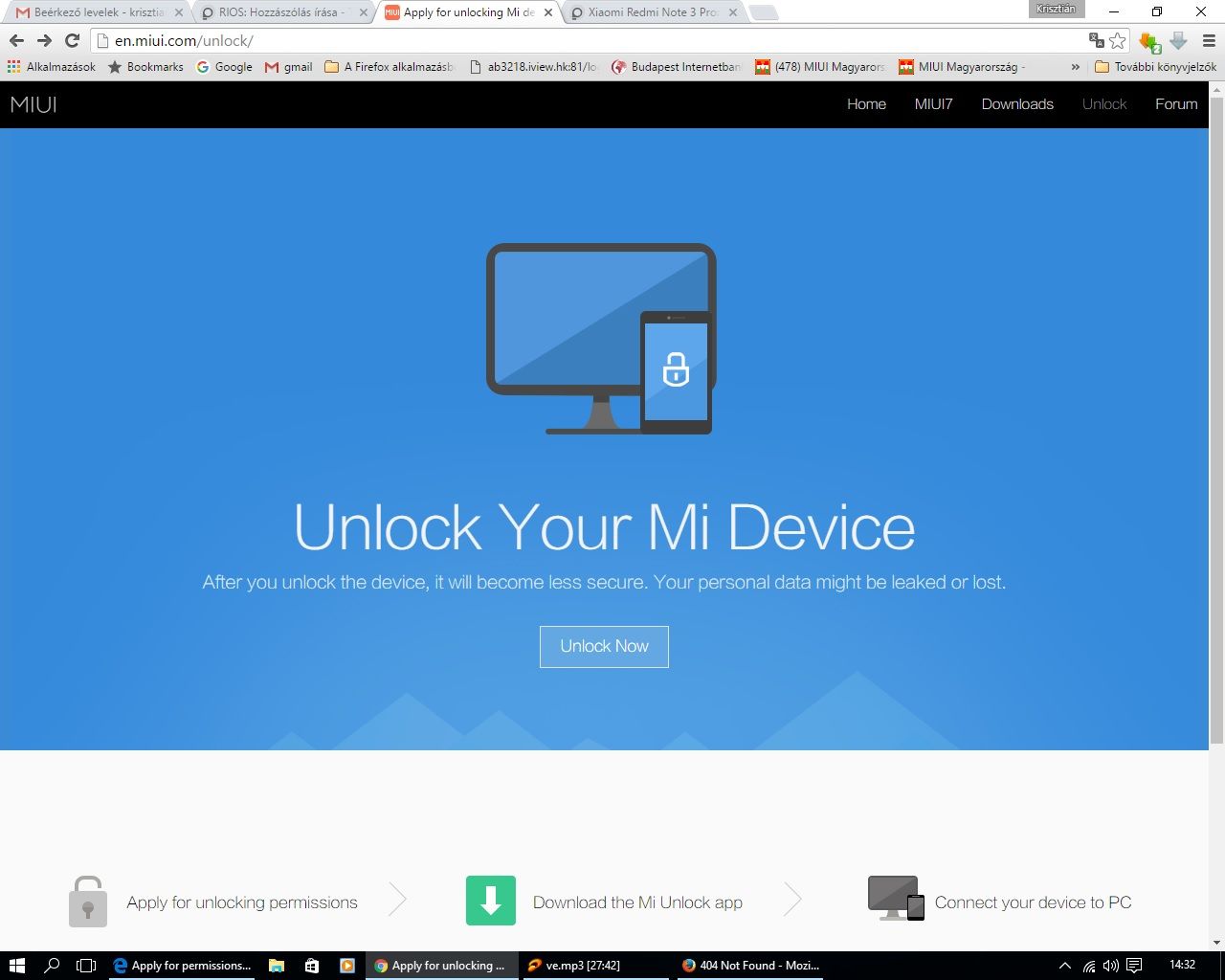The width and height of the screenshot is (1225, 980).
Task: Open the MIUI Magyarország - bookmark
Action: (x=962, y=67)
